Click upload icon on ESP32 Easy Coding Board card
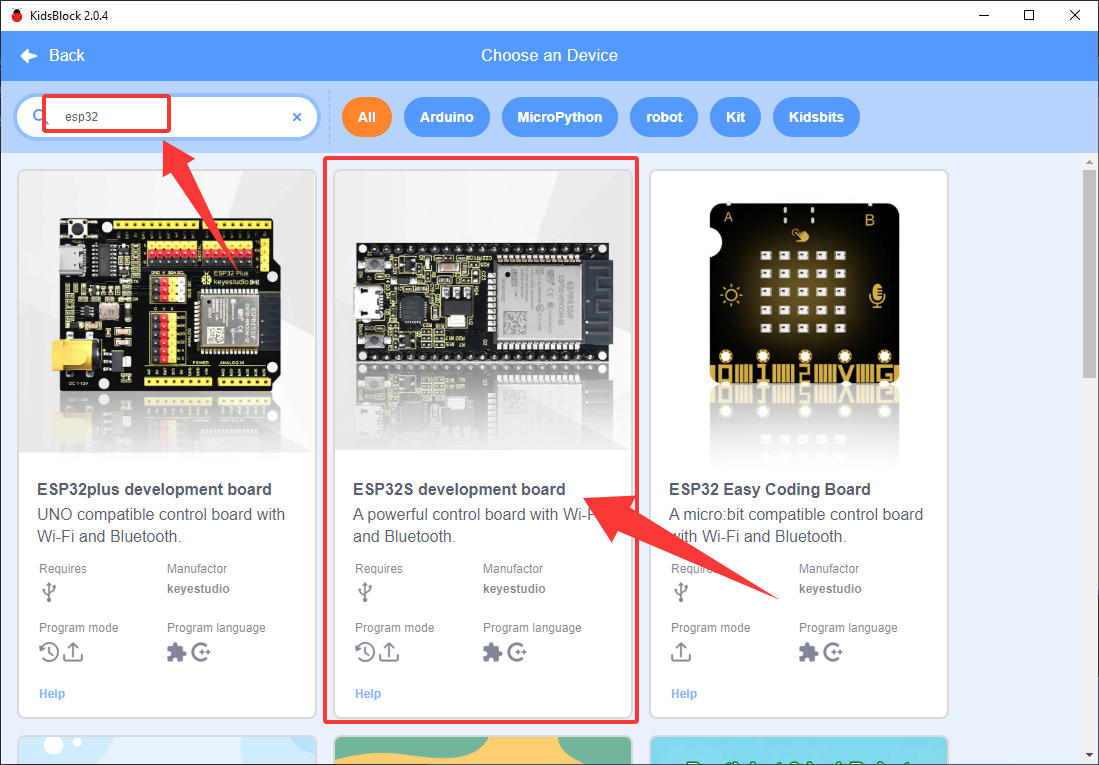The height and width of the screenshot is (765, 1099). coord(681,652)
